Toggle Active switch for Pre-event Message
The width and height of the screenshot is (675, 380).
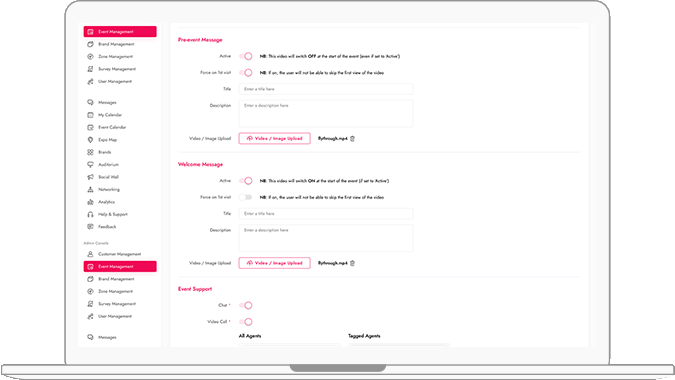point(246,56)
